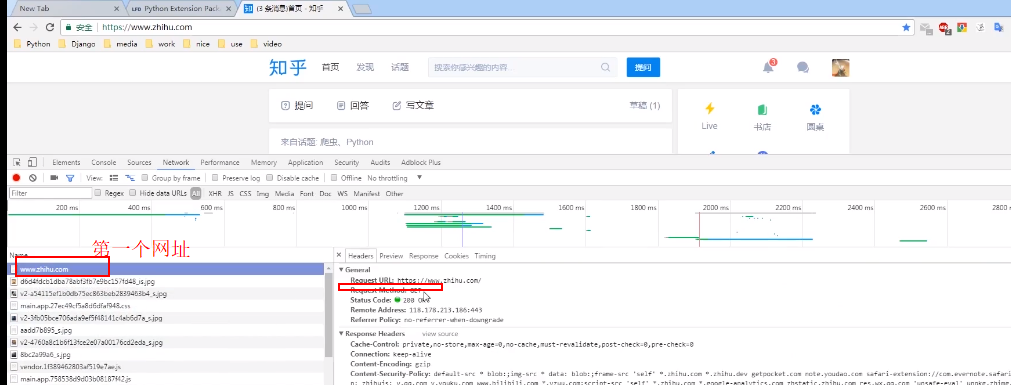1011x385 pixels.
Task: Filter requests by XHR
Action: 215,193
